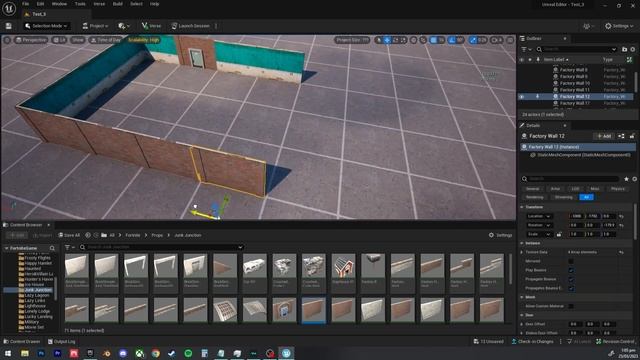Open Details panel settings gear
This screenshot has height=360, width=640.
634,179
